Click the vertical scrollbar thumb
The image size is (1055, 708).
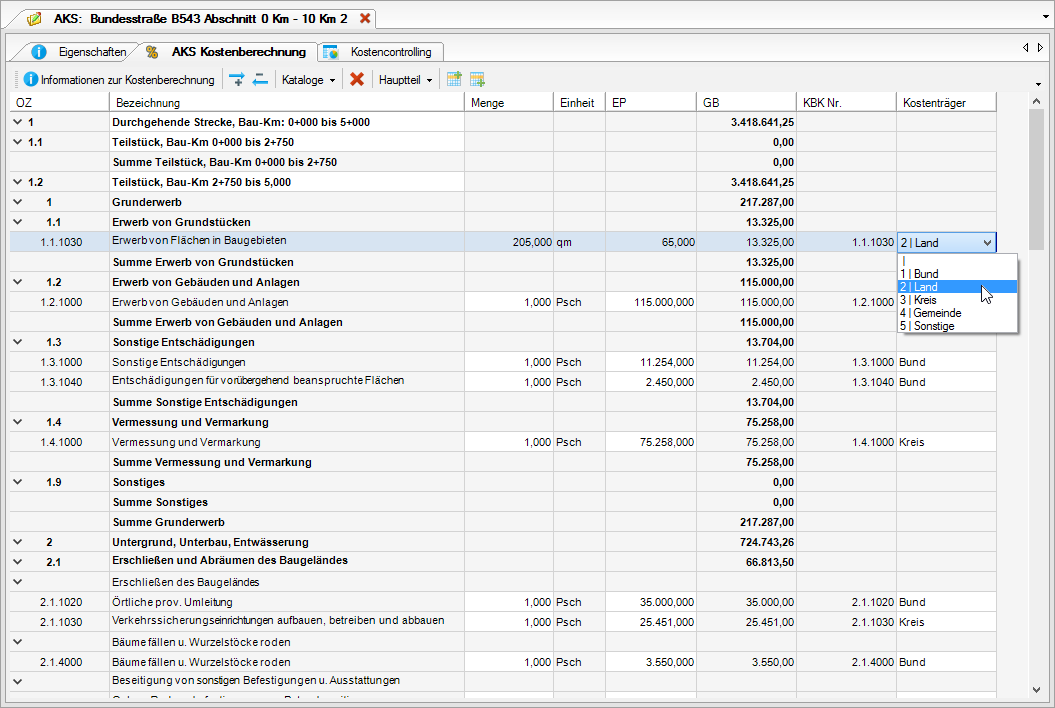click(x=1036, y=180)
